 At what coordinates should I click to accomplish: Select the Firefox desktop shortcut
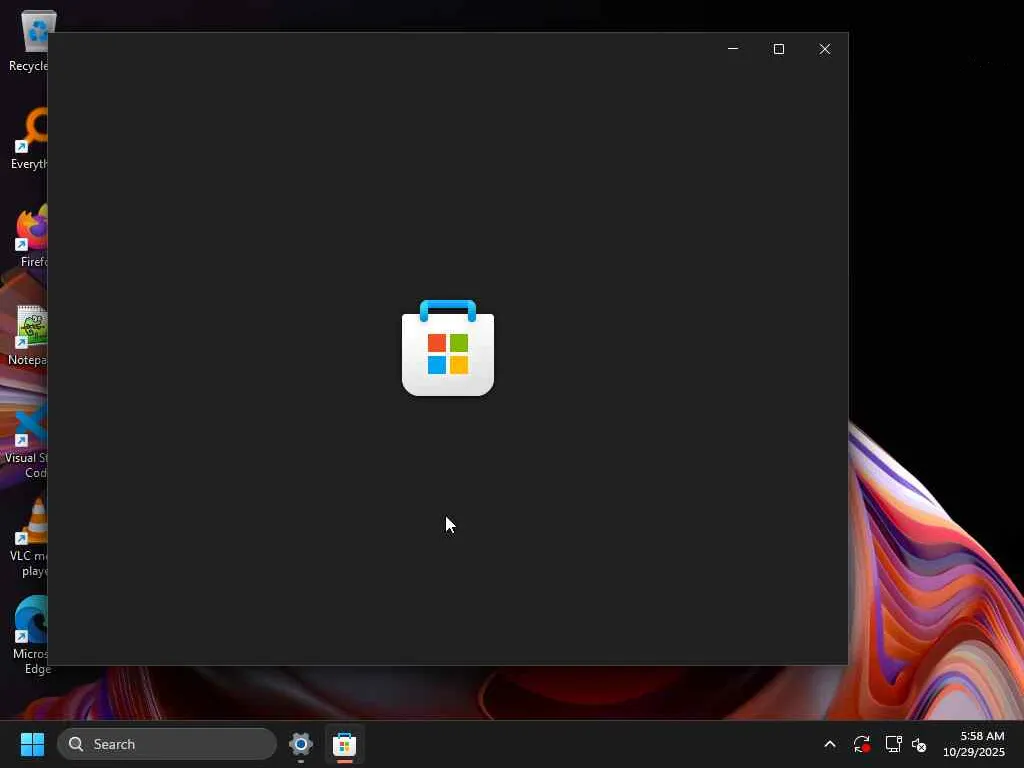tap(32, 236)
